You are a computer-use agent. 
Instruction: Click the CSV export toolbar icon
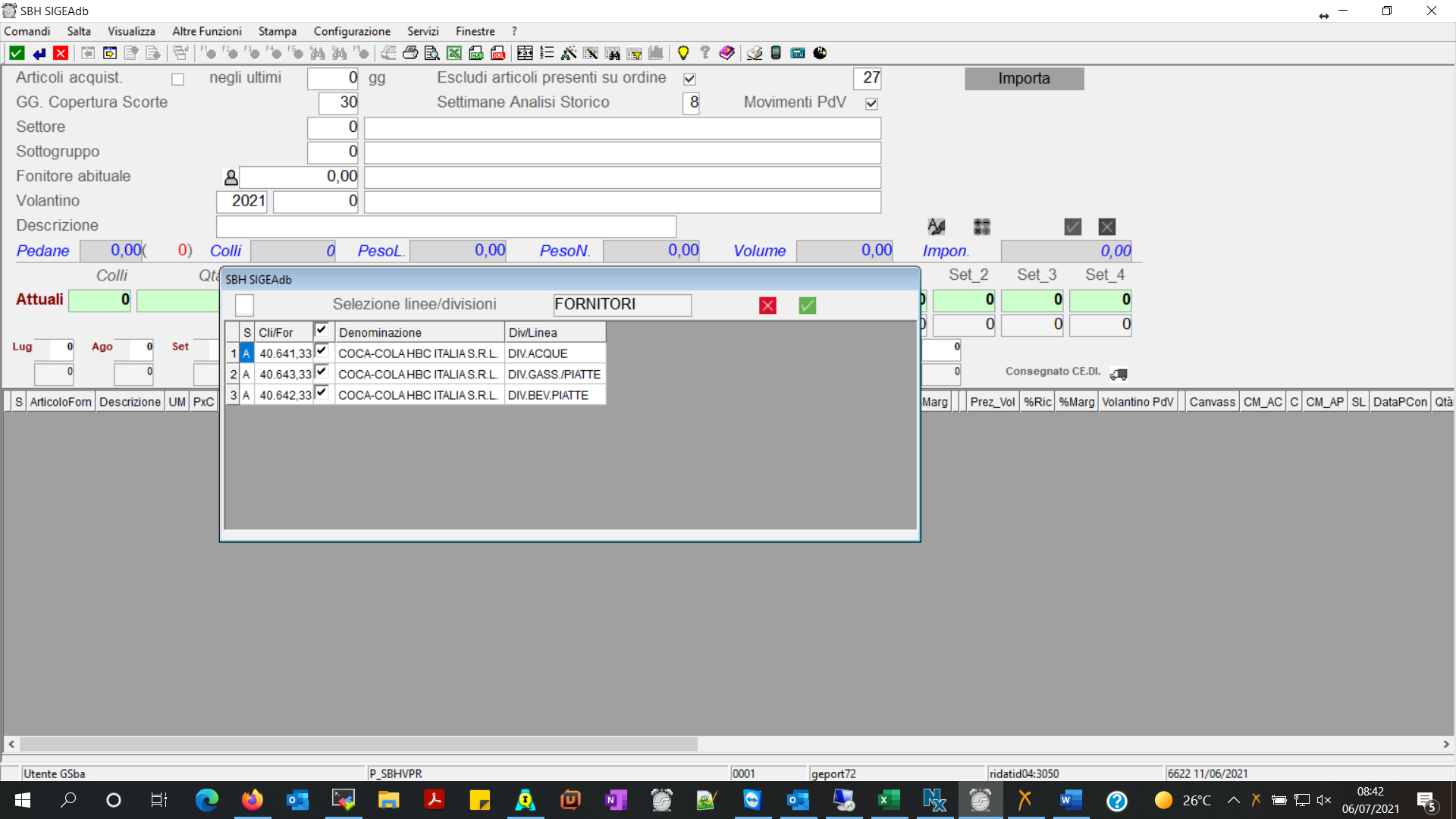[x=475, y=53]
